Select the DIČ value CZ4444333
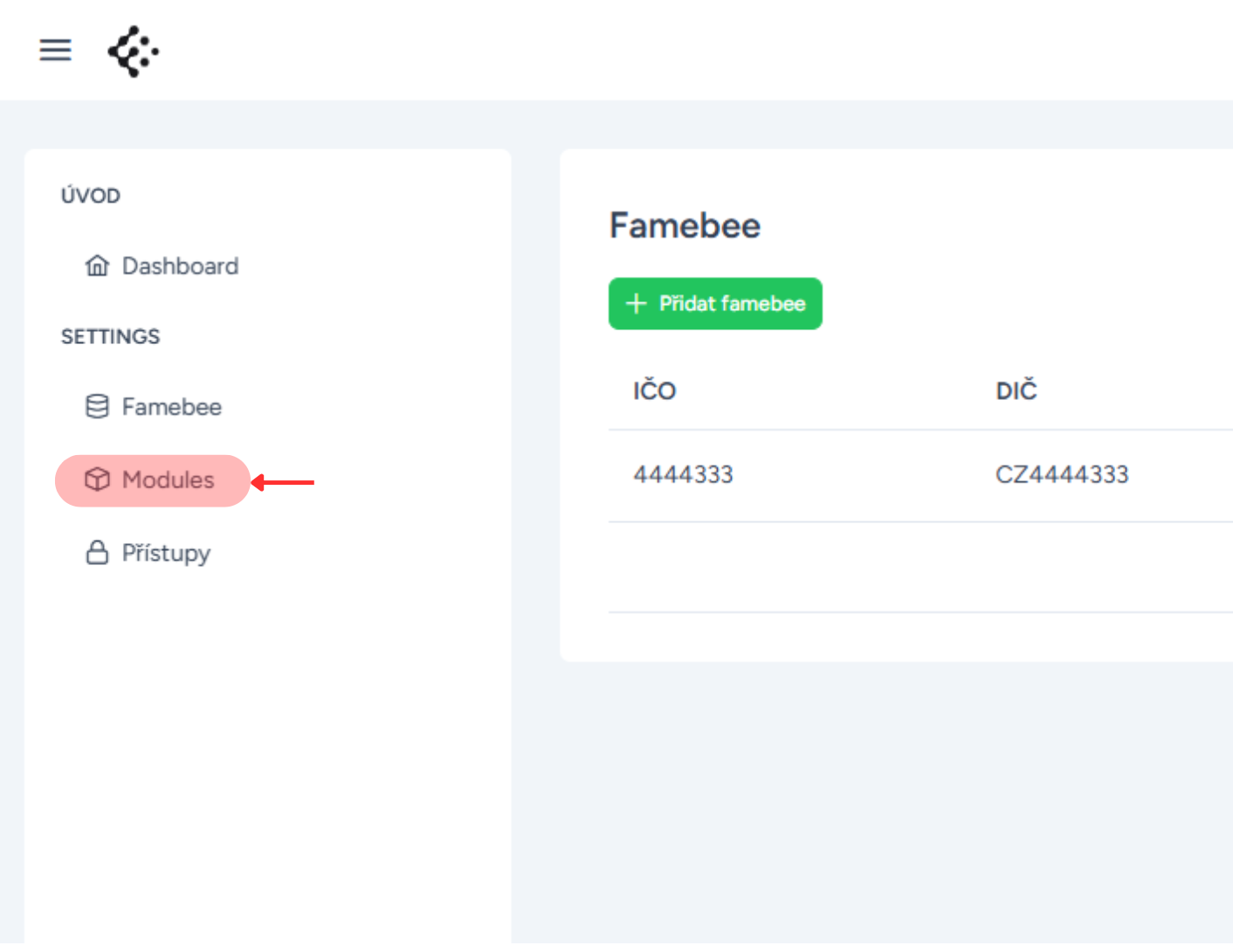Screen dimensions: 1233x952 1062,474
